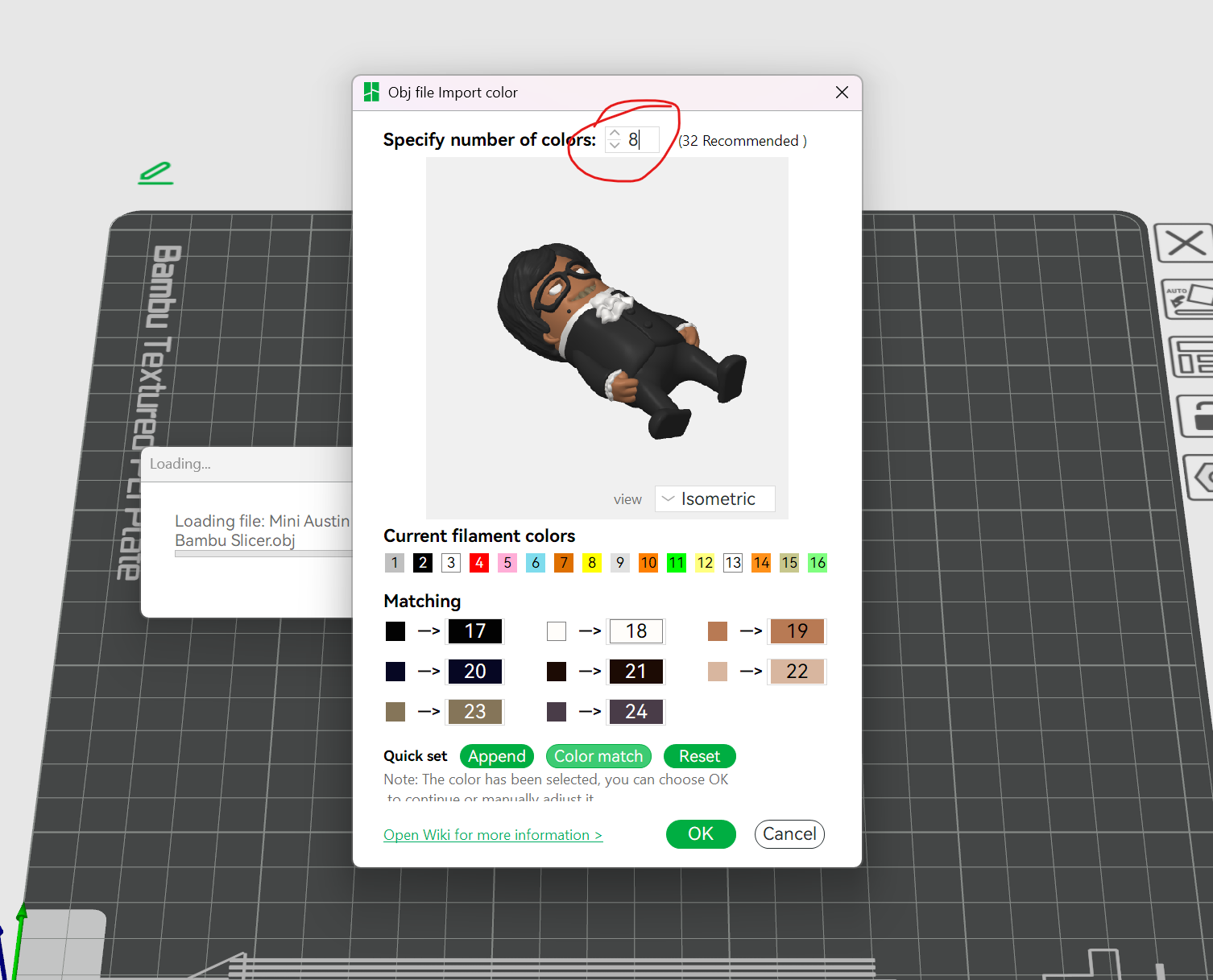
Task: Select filament color 8 yellow swatch
Action: [592, 563]
